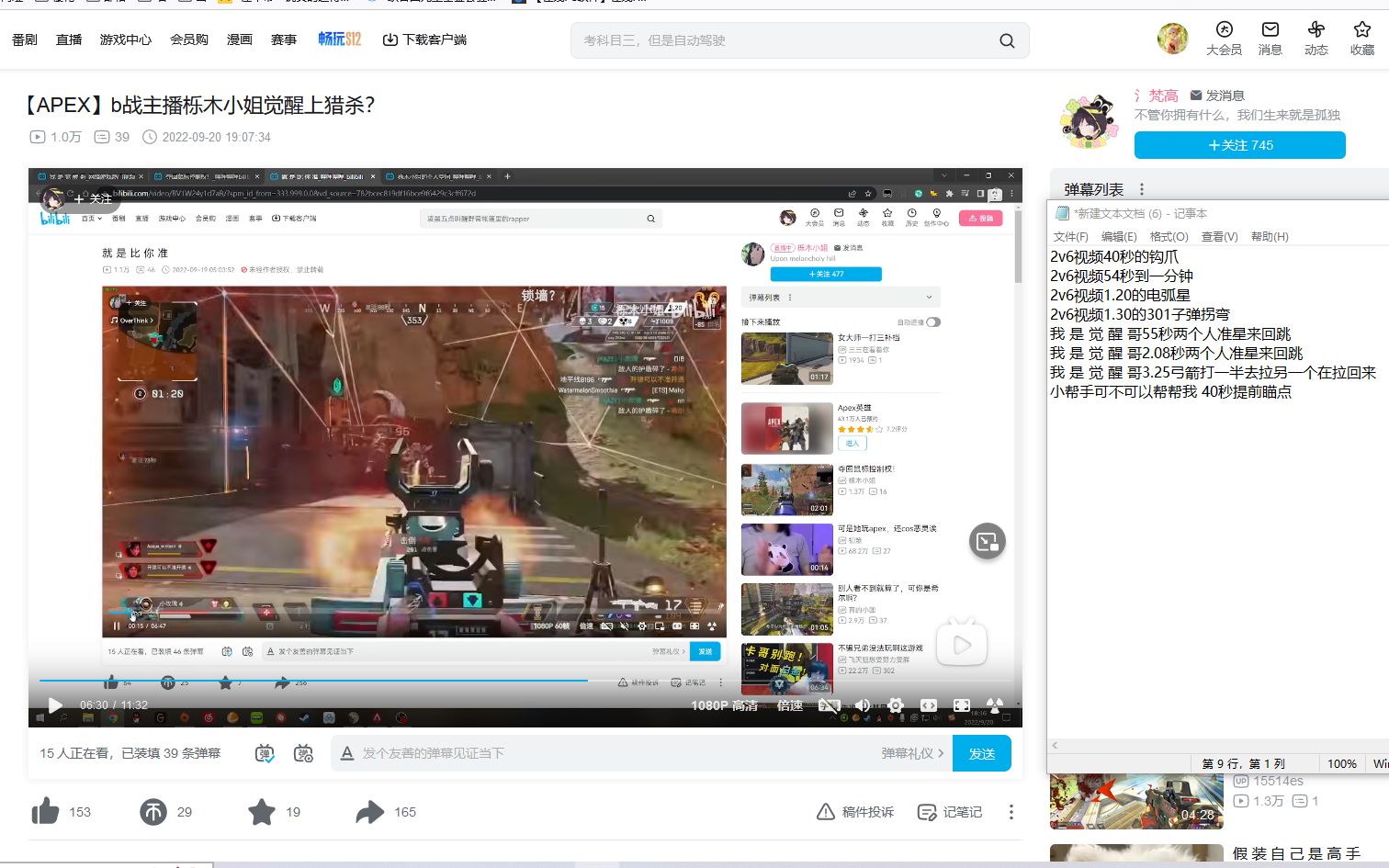Click the uploader 梵高 avatar
The width and height of the screenshot is (1389, 868).
tap(1089, 121)
